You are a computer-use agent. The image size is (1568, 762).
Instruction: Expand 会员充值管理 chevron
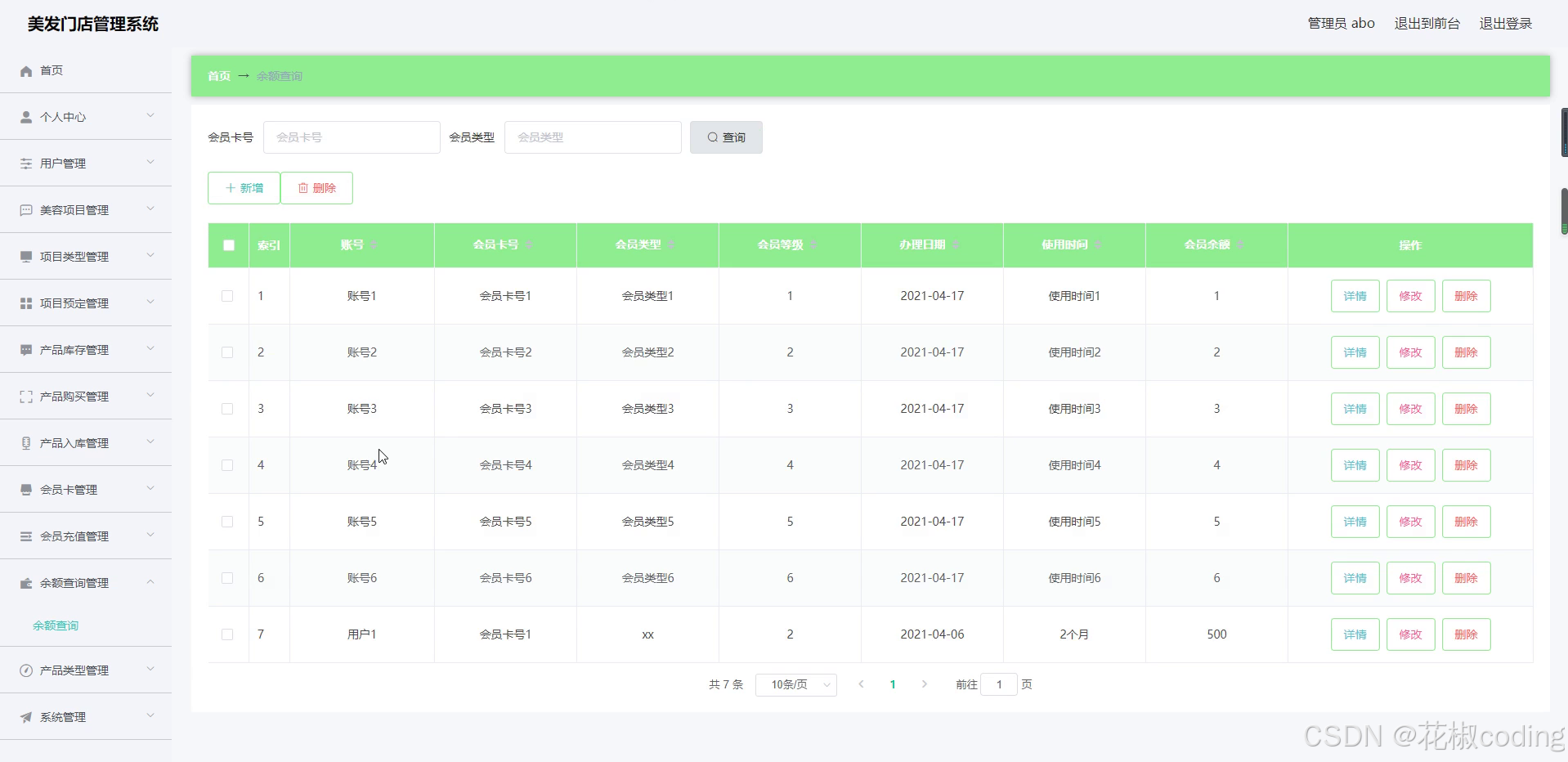tap(150, 536)
